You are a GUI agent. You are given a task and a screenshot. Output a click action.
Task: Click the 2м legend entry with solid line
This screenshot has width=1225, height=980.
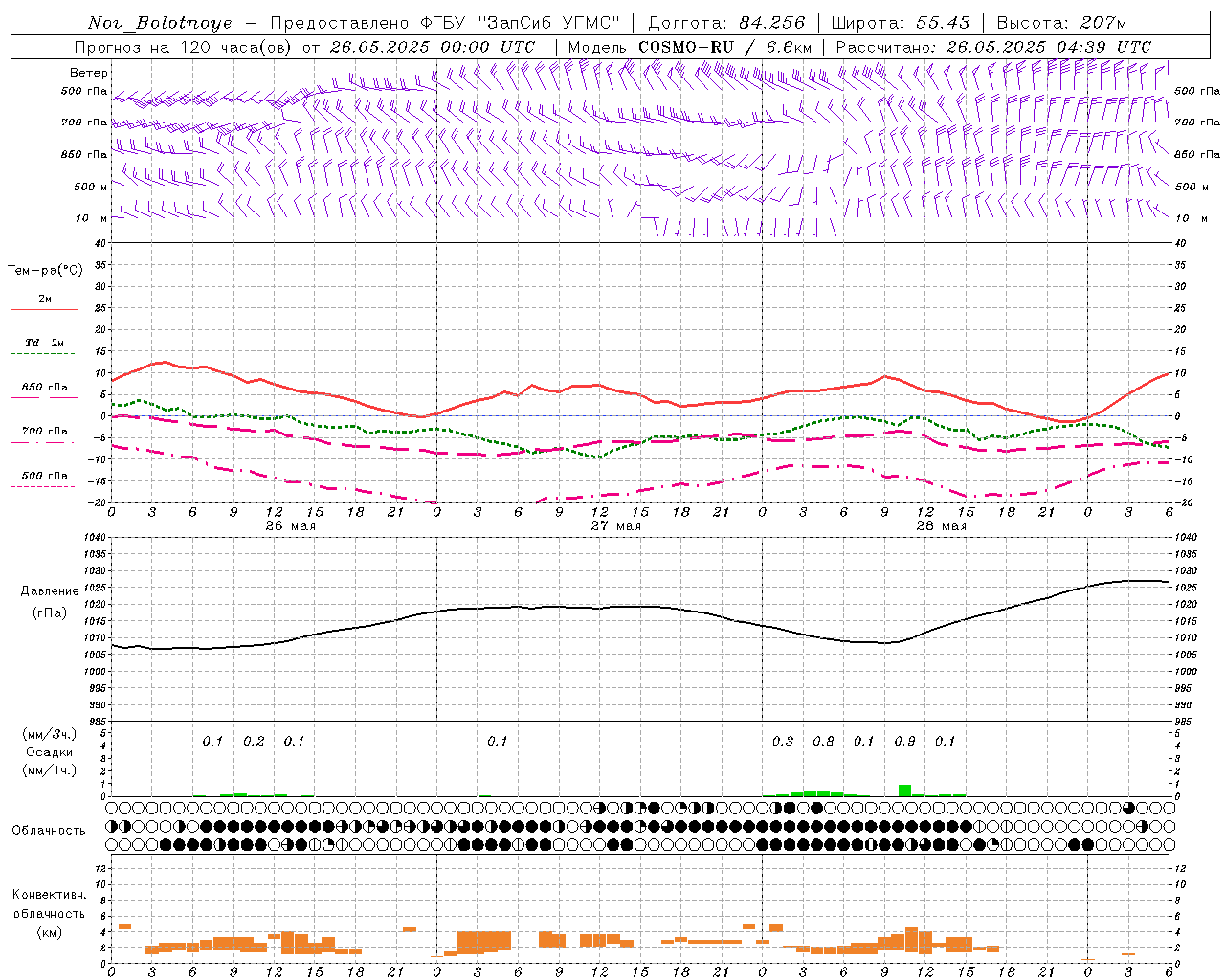point(45,300)
